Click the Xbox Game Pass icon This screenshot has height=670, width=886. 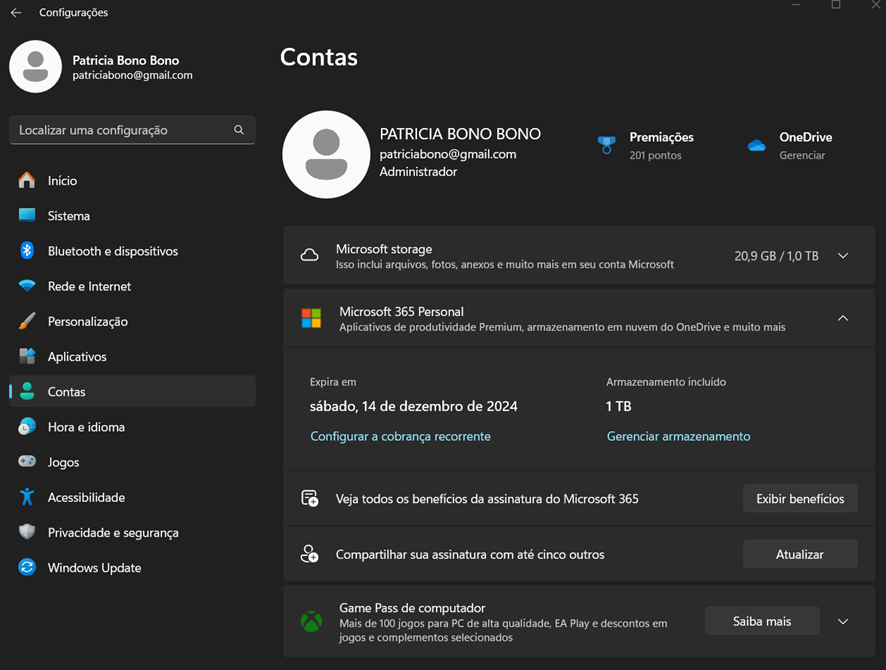click(x=311, y=621)
